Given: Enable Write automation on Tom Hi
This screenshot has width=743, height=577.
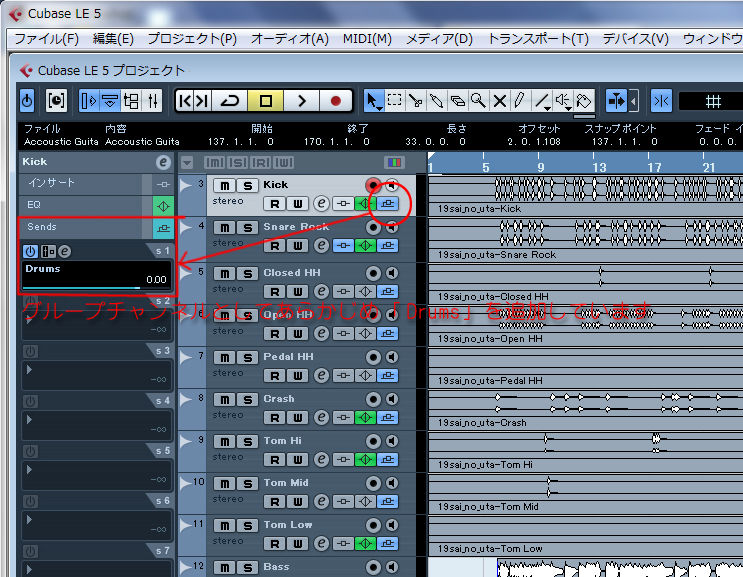Looking at the screenshot, I should coord(298,460).
